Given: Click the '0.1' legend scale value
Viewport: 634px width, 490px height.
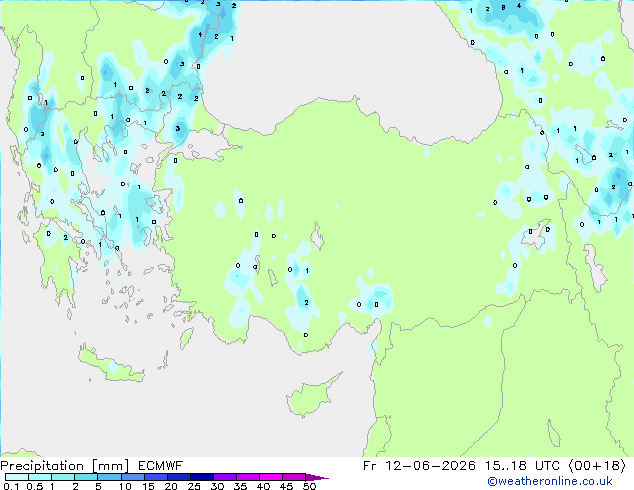Looking at the screenshot, I should pos(11,486).
